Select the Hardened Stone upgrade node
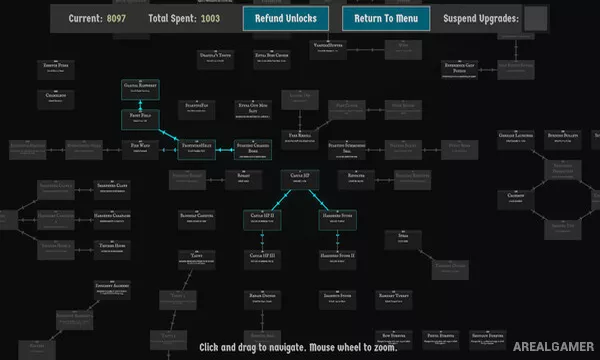Screen dimensions: 600x360 [337, 220]
